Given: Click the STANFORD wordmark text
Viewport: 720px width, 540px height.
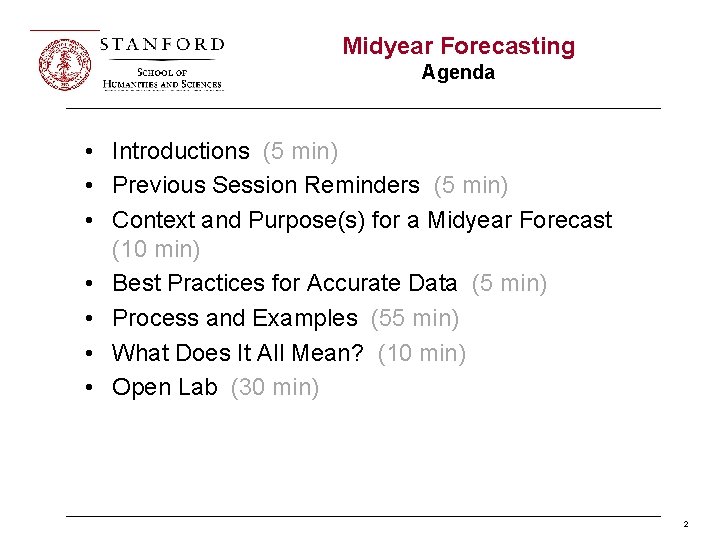Looking at the screenshot, I should click(x=162, y=45).
